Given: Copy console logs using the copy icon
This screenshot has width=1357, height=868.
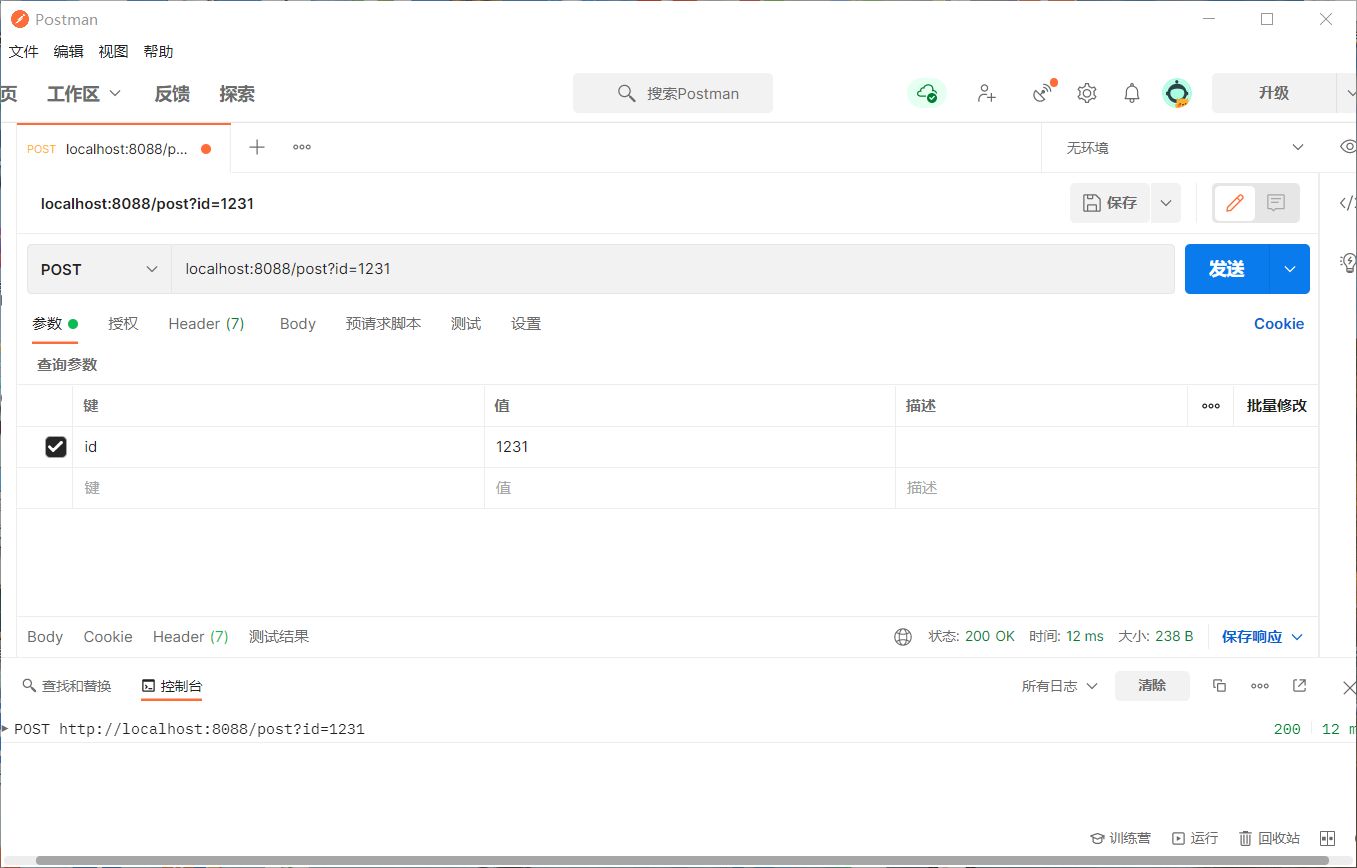Looking at the screenshot, I should tap(1219, 686).
